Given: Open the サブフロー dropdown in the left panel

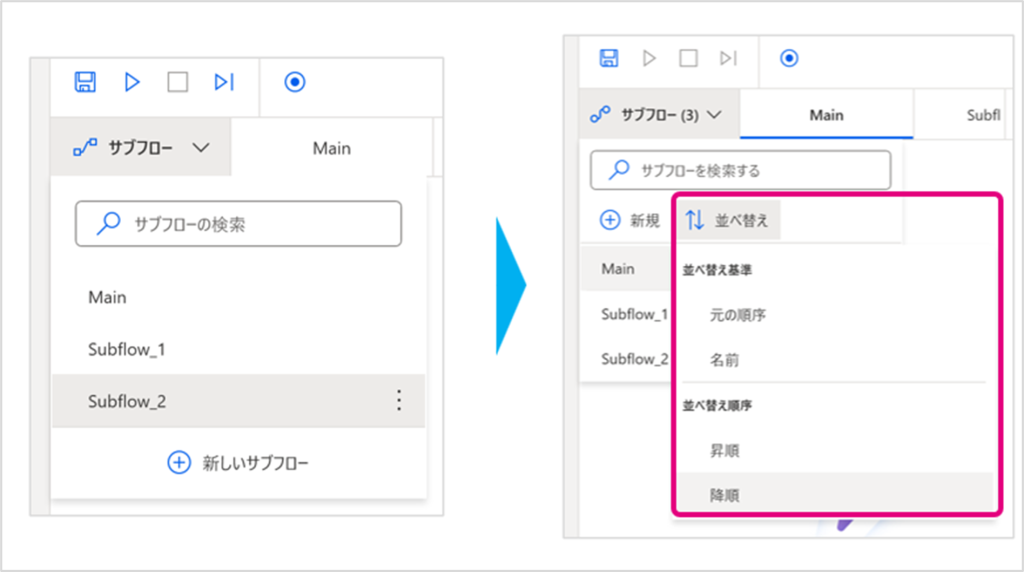Looking at the screenshot, I should click(x=140, y=148).
